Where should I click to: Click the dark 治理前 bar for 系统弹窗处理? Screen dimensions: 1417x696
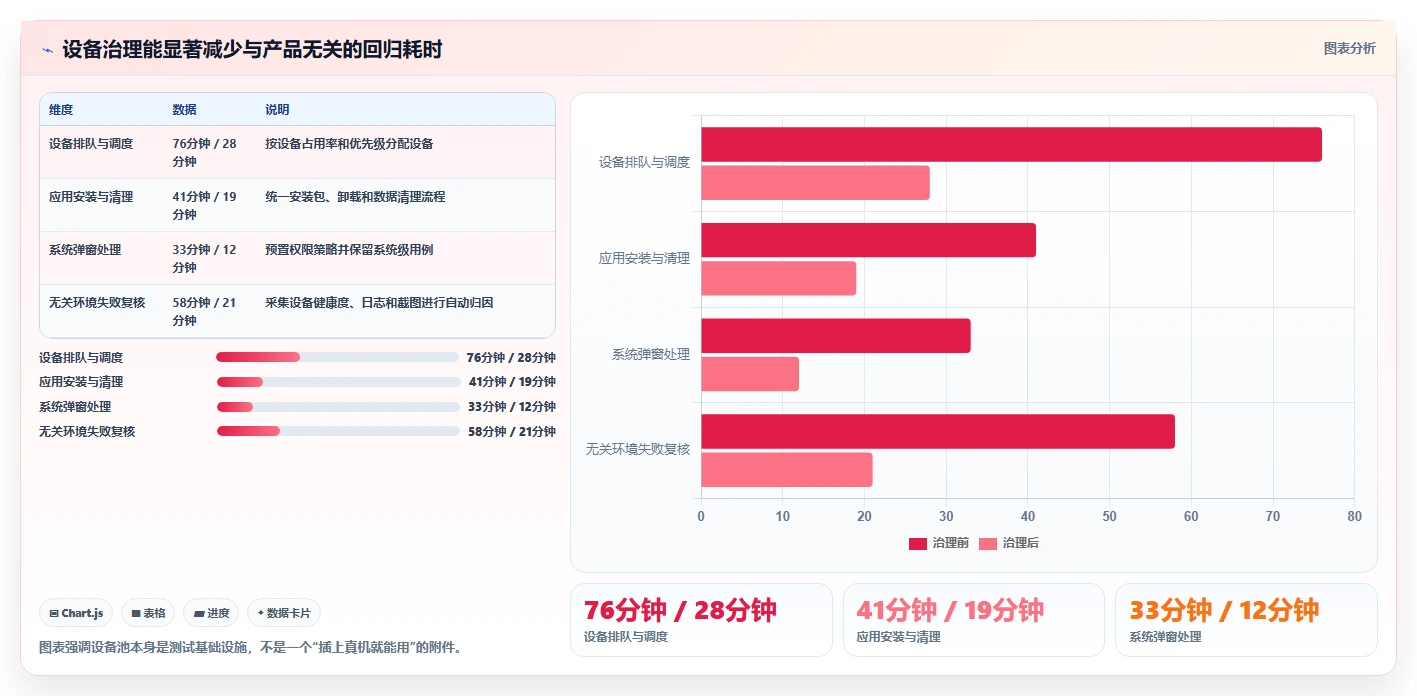(835, 335)
